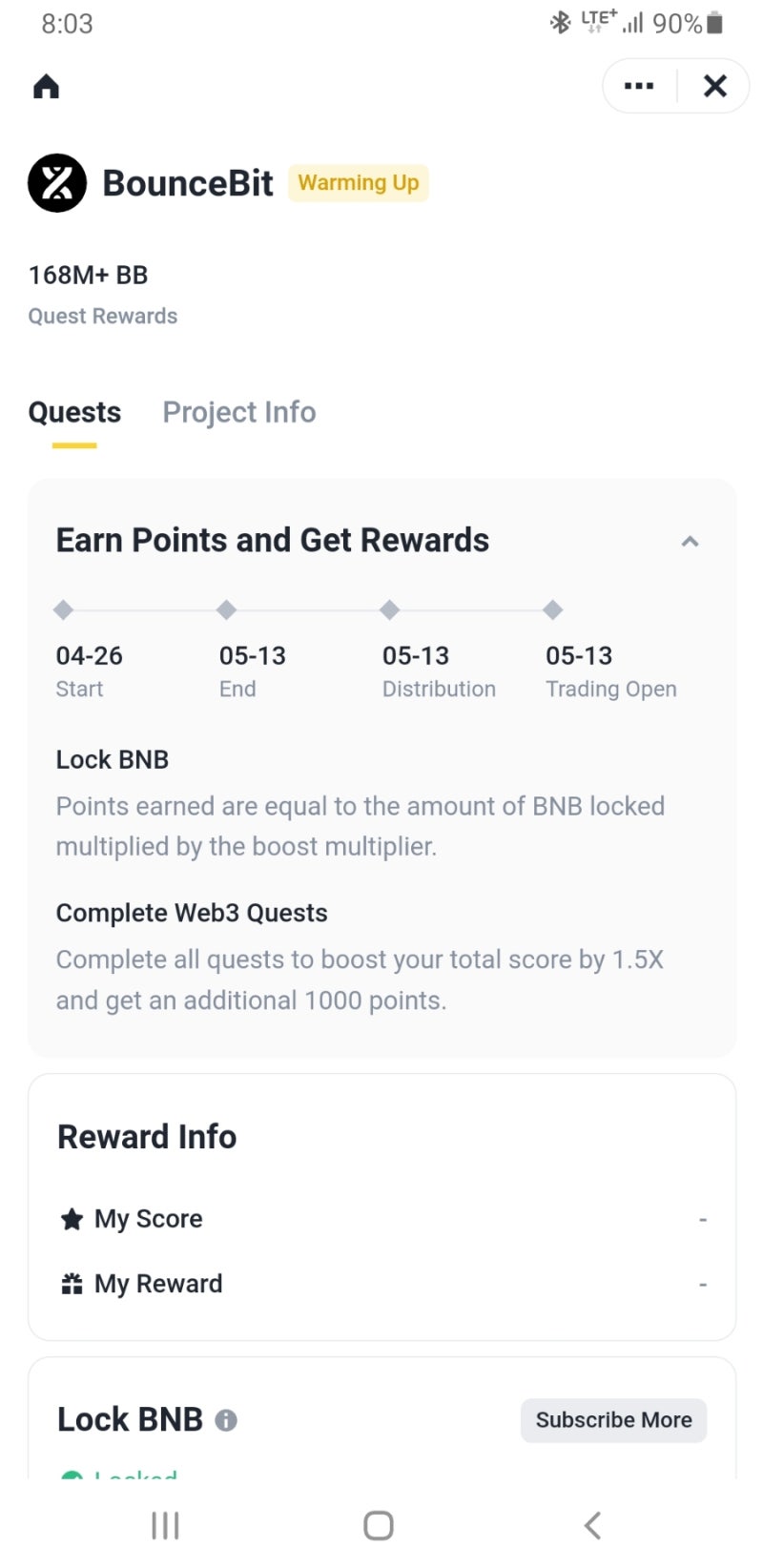Image resolution: width=763 pixels, height=1568 pixels.
Task: Tap the Warming Up status badge
Action: (x=358, y=183)
